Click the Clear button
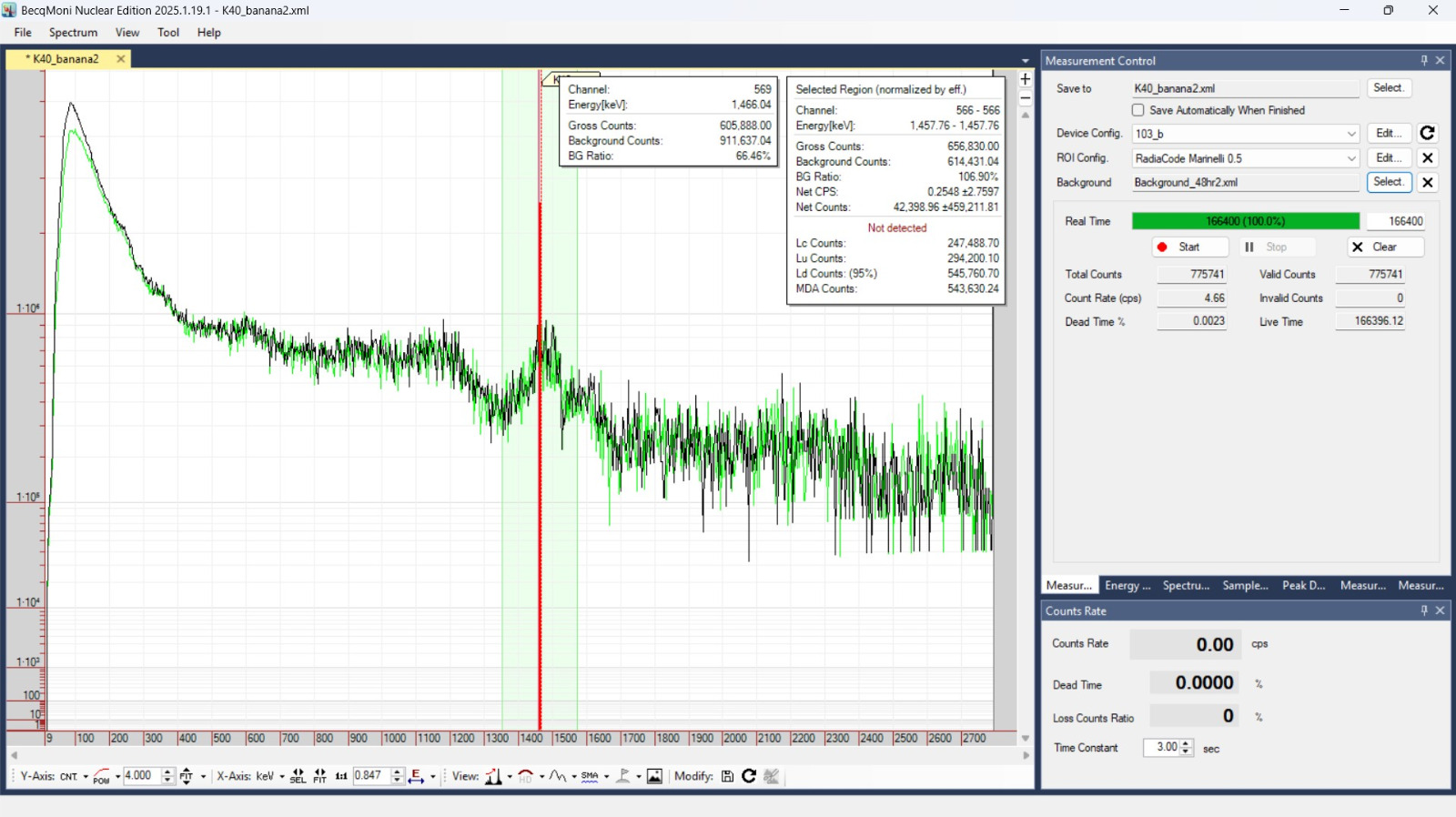The image size is (1456, 817). click(1385, 247)
